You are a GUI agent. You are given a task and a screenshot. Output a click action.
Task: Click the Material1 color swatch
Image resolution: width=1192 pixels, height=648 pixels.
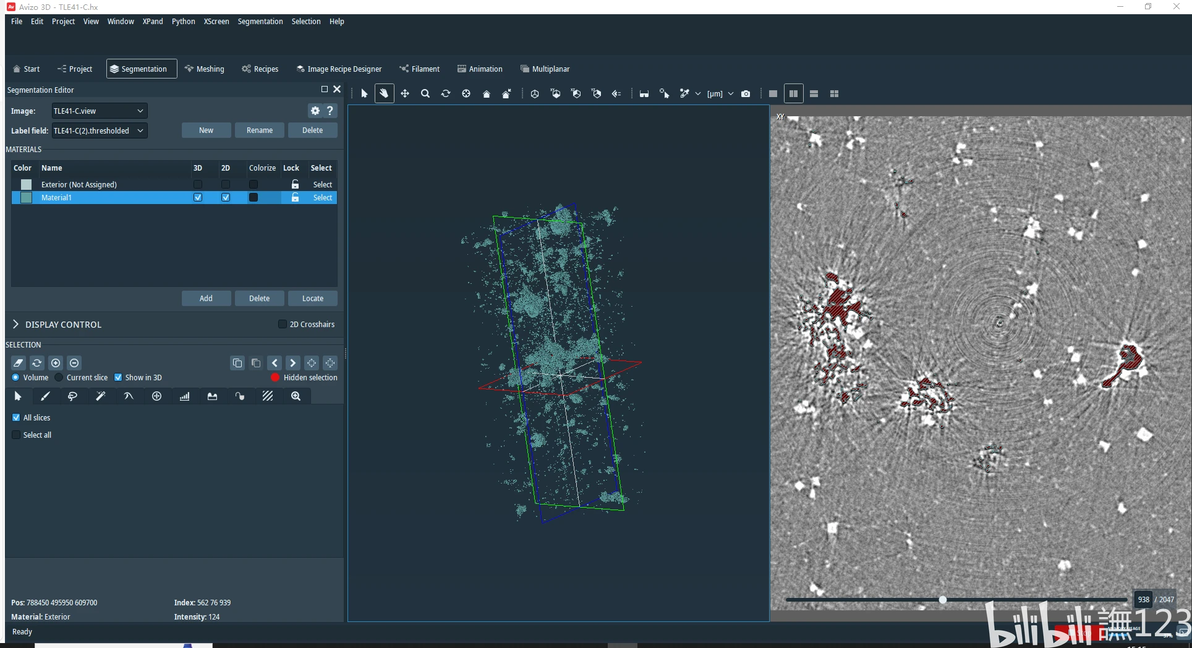coord(26,198)
